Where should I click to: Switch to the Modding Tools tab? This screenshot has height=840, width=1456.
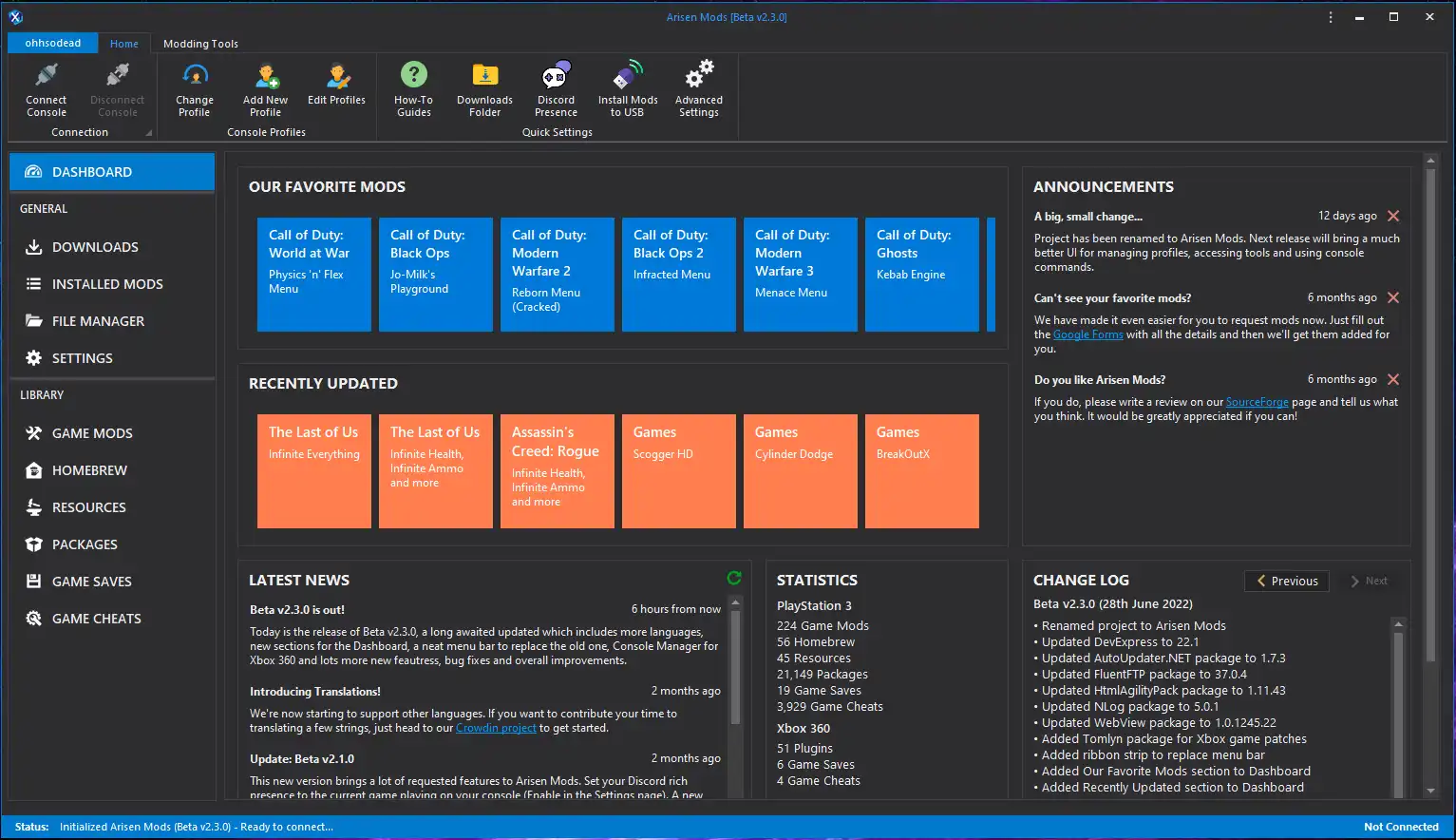(200, 44)
